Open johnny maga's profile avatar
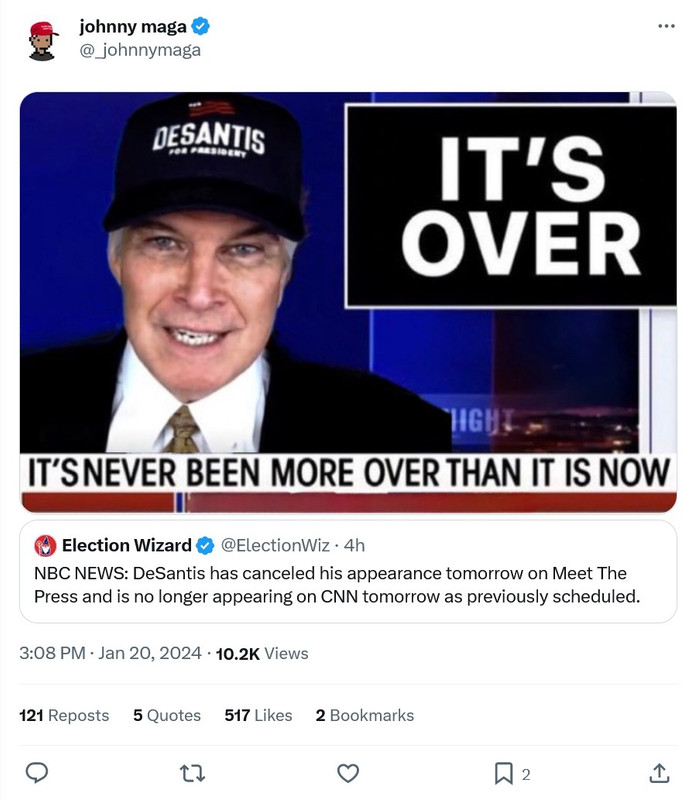The height and width of the screenshot is (800, 695). [x=42, y=41]
